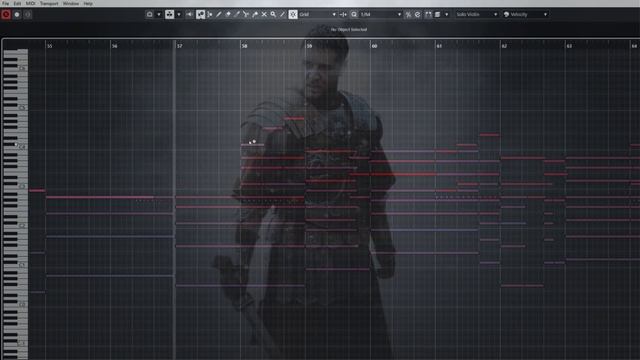
Task: Toggle the red Solo Editor button
Action: point(6,14)
